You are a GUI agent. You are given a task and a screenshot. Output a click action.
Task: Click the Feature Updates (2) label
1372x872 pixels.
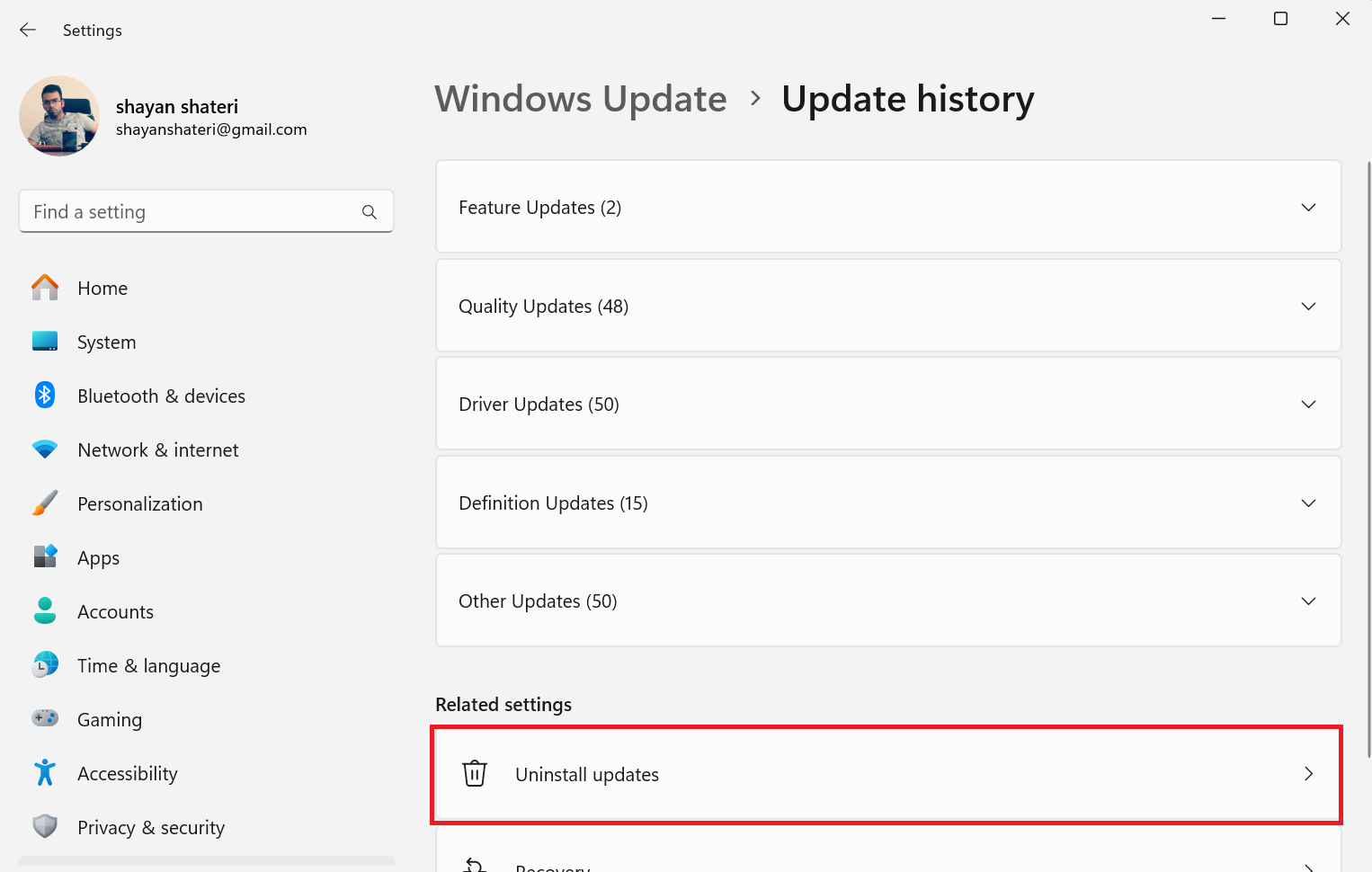(x=539, y=208)
